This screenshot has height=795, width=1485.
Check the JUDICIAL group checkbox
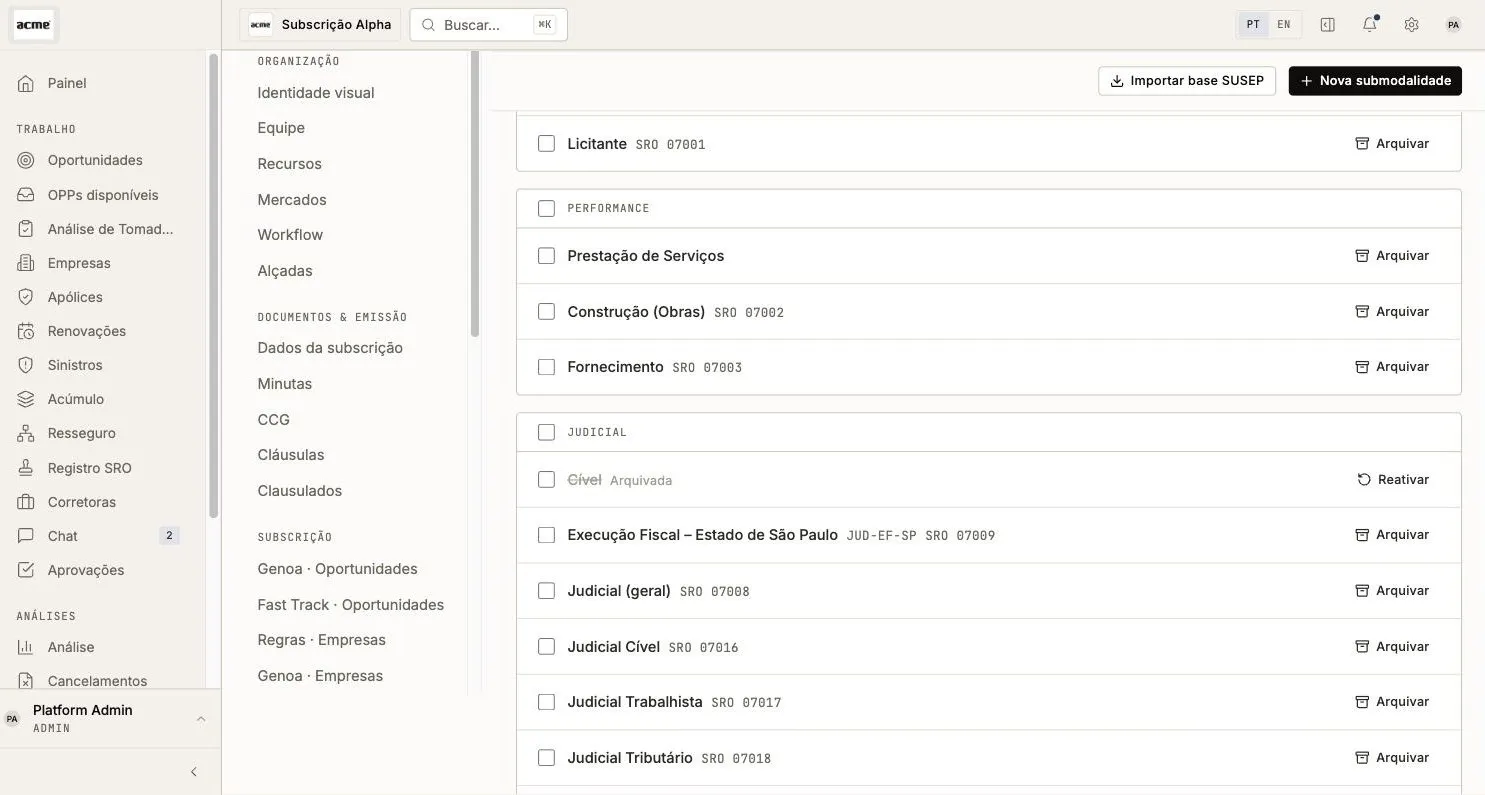pos(546,432)
